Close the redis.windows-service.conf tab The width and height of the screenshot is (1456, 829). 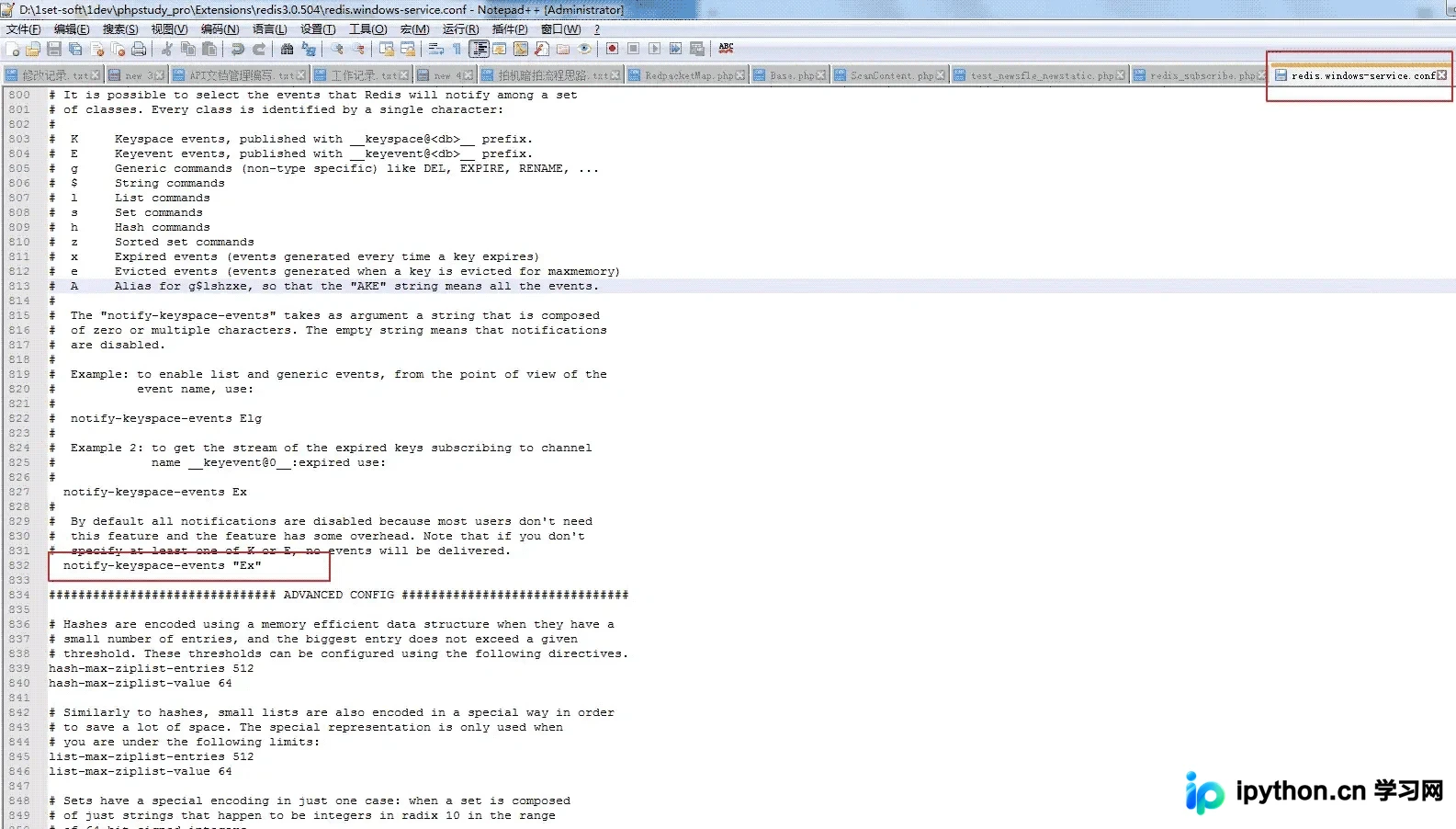(x=1441, y=75)
